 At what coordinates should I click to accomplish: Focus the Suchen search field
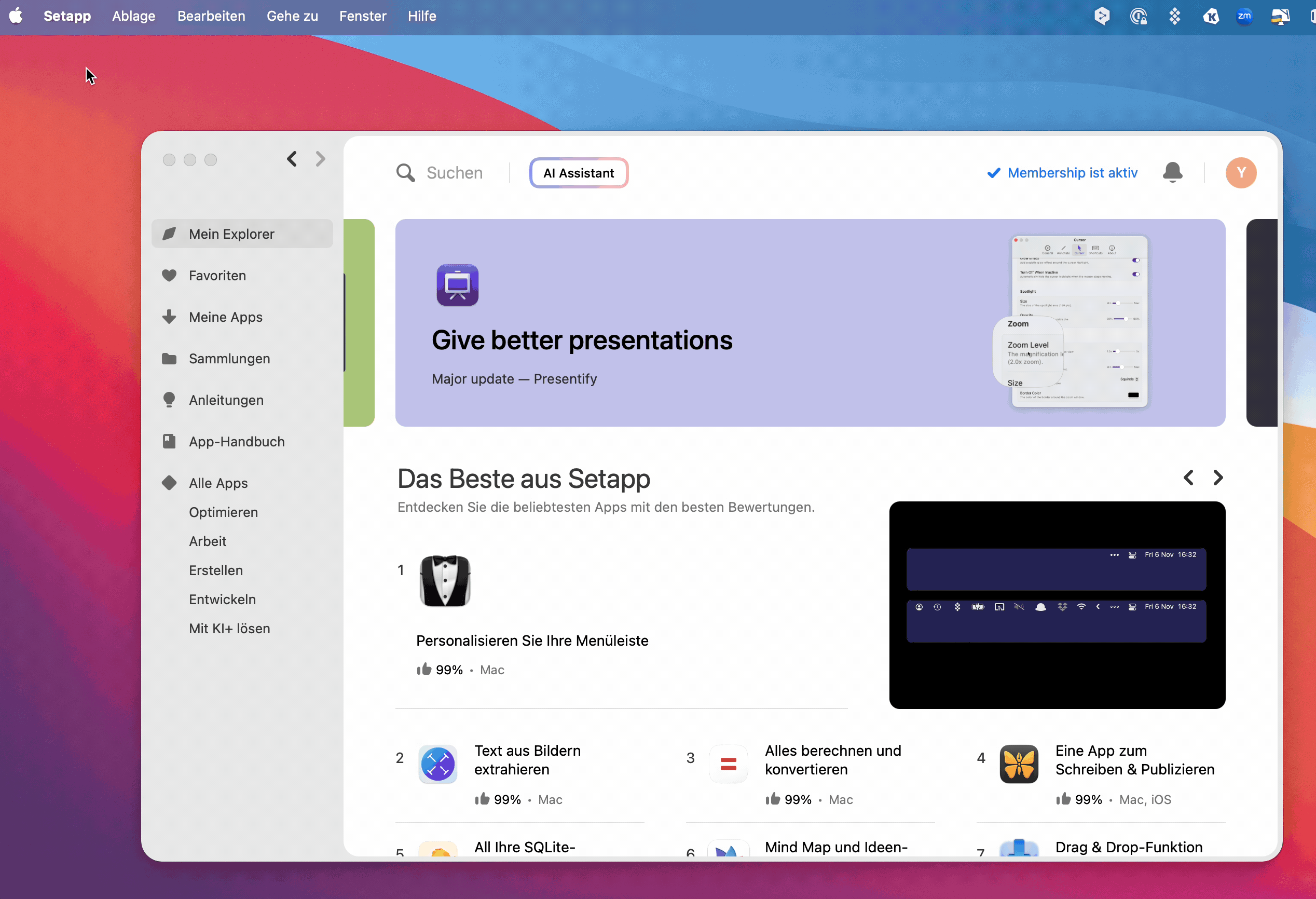[x=455, y=173]
